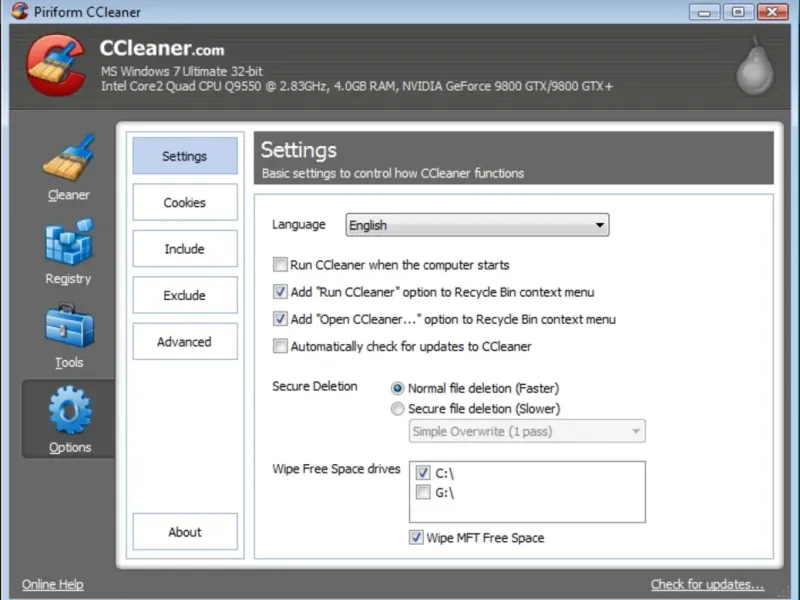The height and width of the screenshot is (600, 800).
Task: Uncheck the C:\ drive for wiping
Action: coord(423,472)
